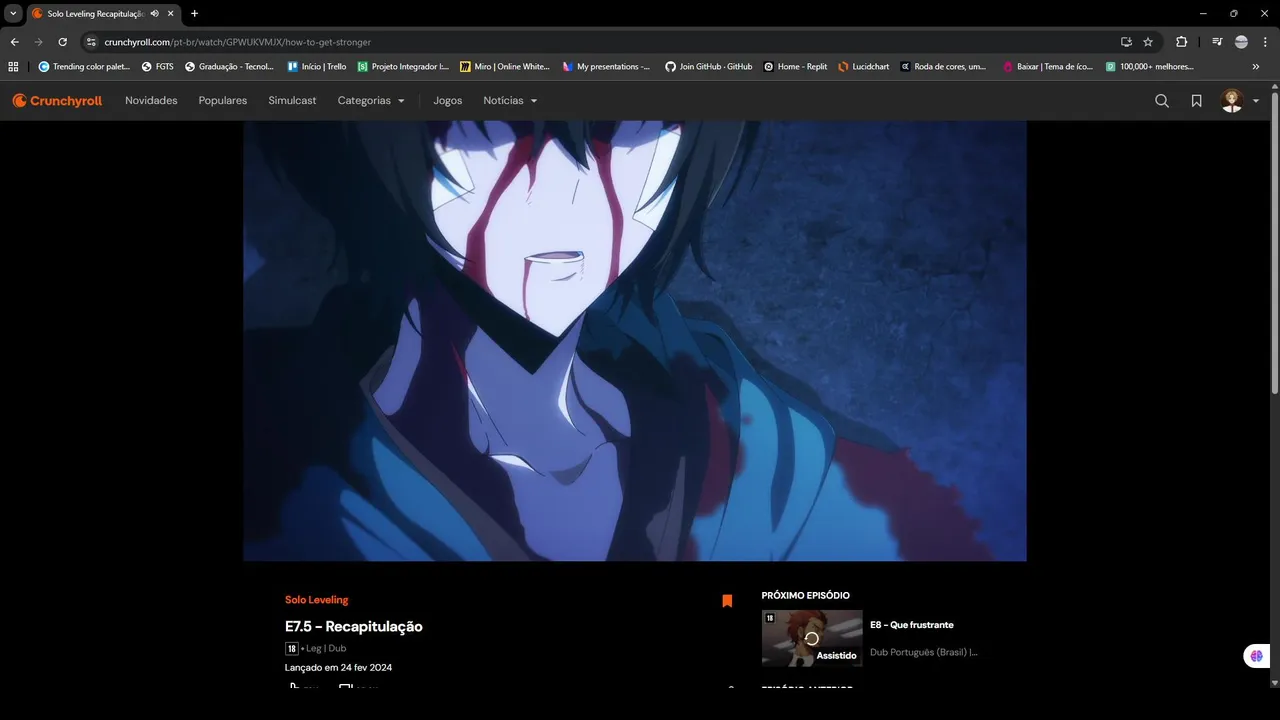Screen dimensions: 1280x720
Task: Open the Crunchyroll search icon
Action: pyautogui.click(x=1162, y=101)
